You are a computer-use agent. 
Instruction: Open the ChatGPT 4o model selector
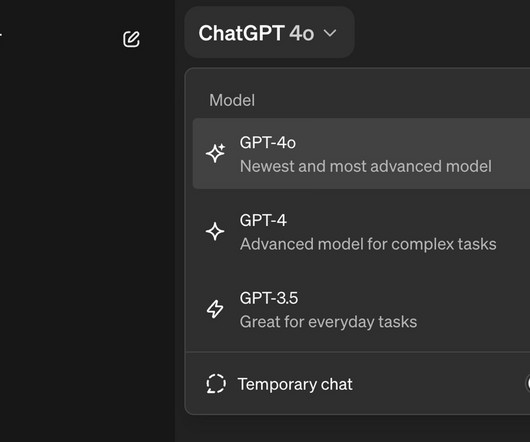[269, 33]
